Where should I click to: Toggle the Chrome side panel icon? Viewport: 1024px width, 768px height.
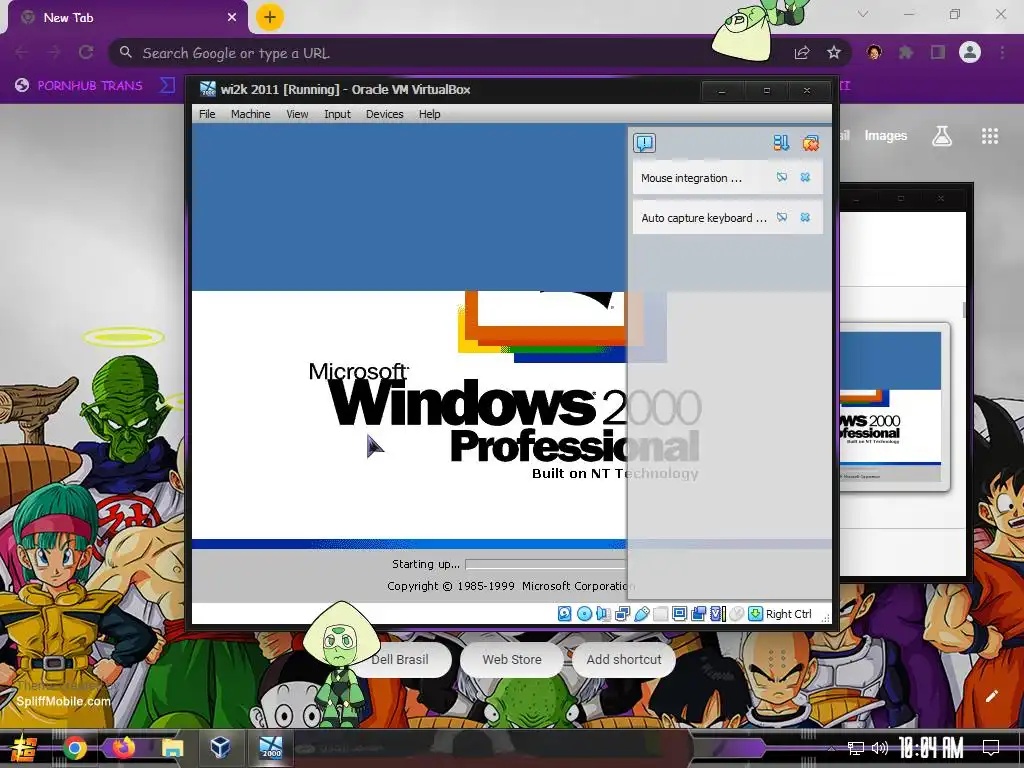click(938, 52)
